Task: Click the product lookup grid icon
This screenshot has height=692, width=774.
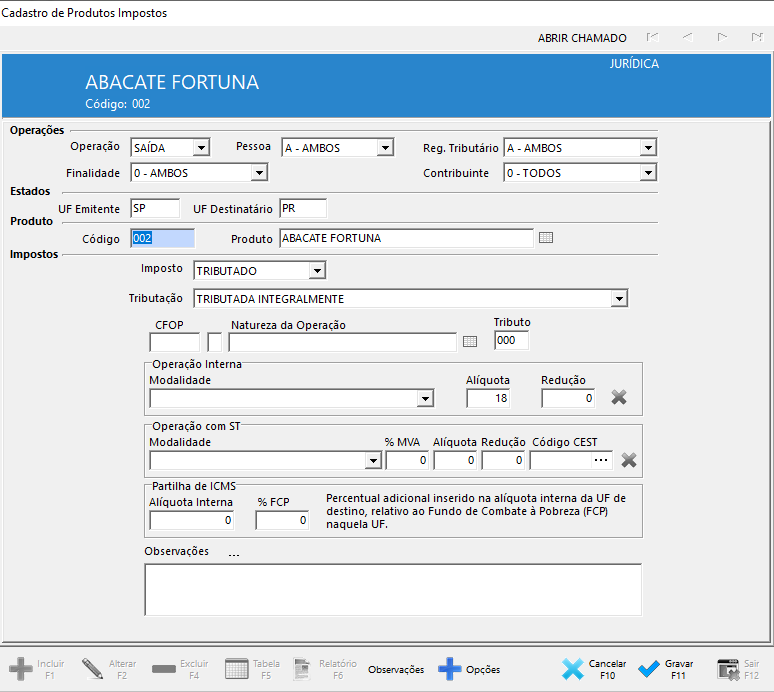Action: [x=545, y=238]
